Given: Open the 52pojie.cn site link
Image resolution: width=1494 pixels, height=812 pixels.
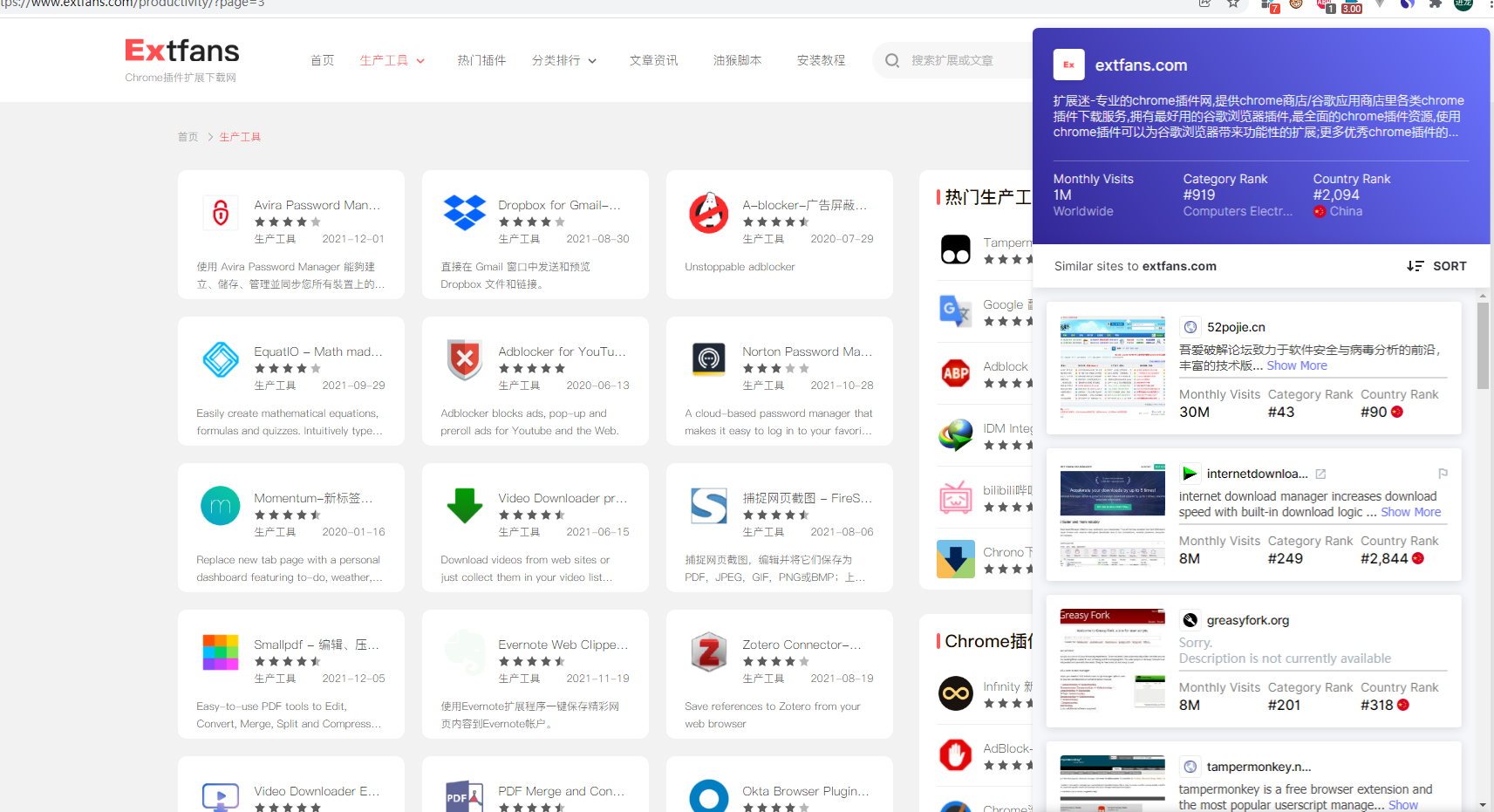Looking at the screenshot, I should pyautogui.click(x=1236, y=327).
